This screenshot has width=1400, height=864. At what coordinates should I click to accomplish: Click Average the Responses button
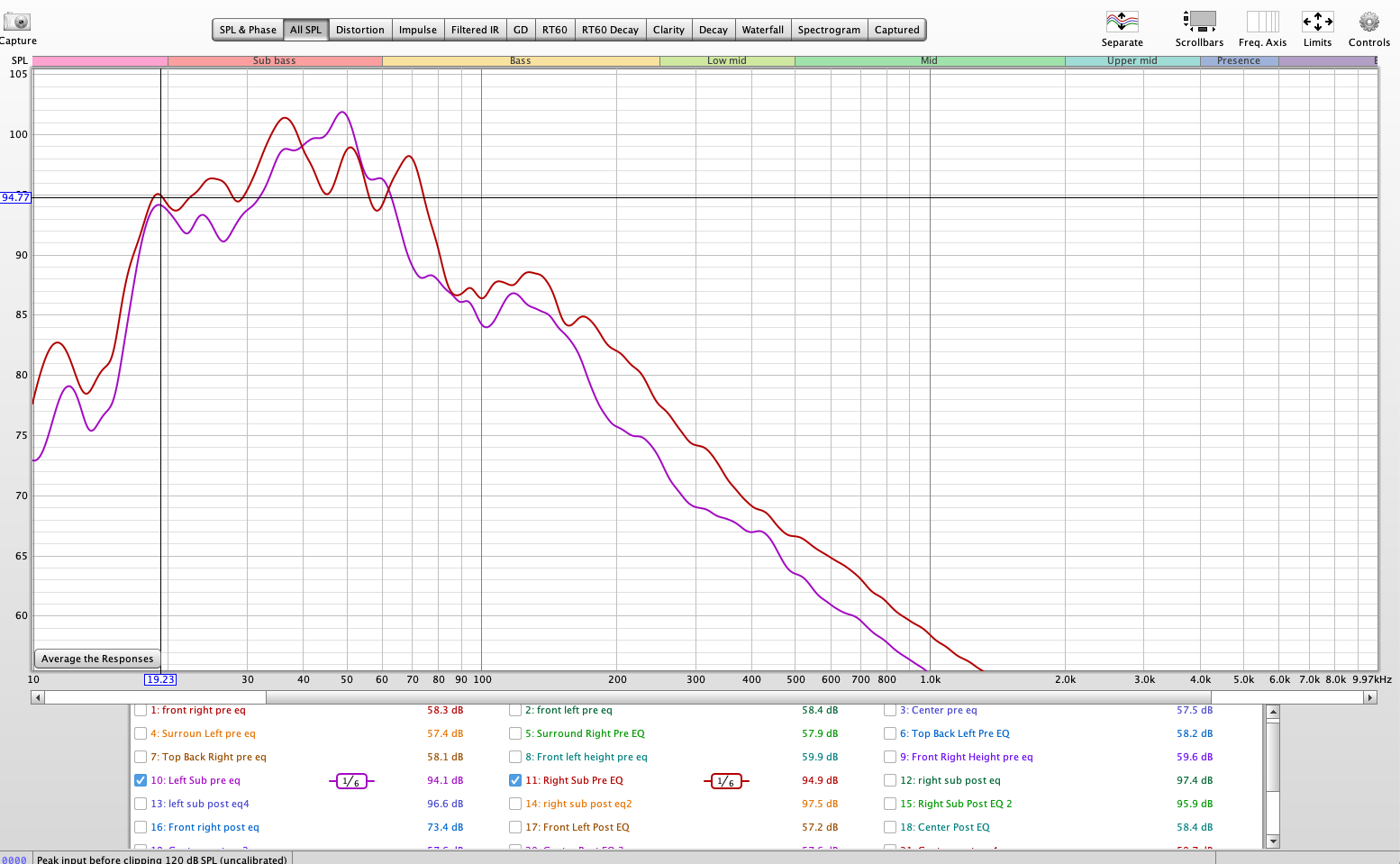pyautogui.click(x=97, y=659)
